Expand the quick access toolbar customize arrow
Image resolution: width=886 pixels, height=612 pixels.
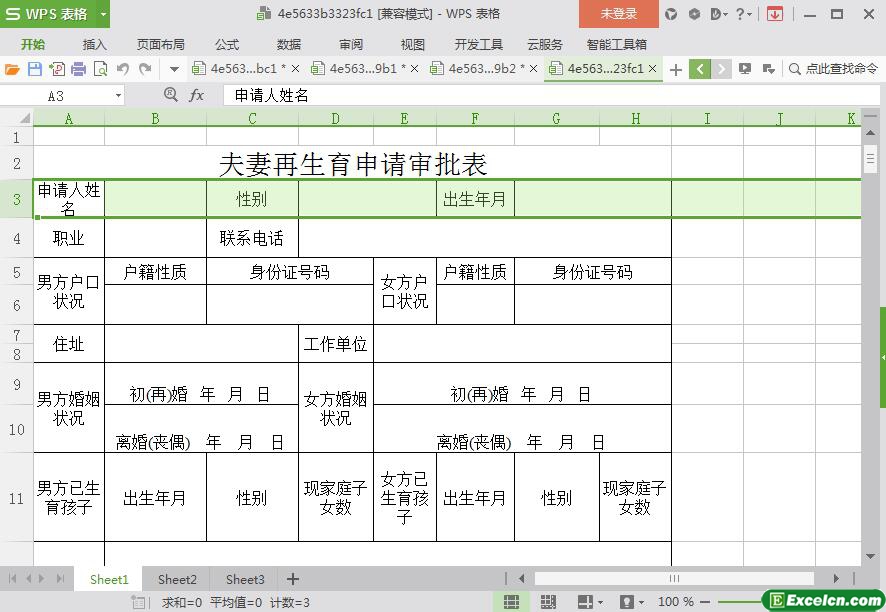[x=174, y=69]
